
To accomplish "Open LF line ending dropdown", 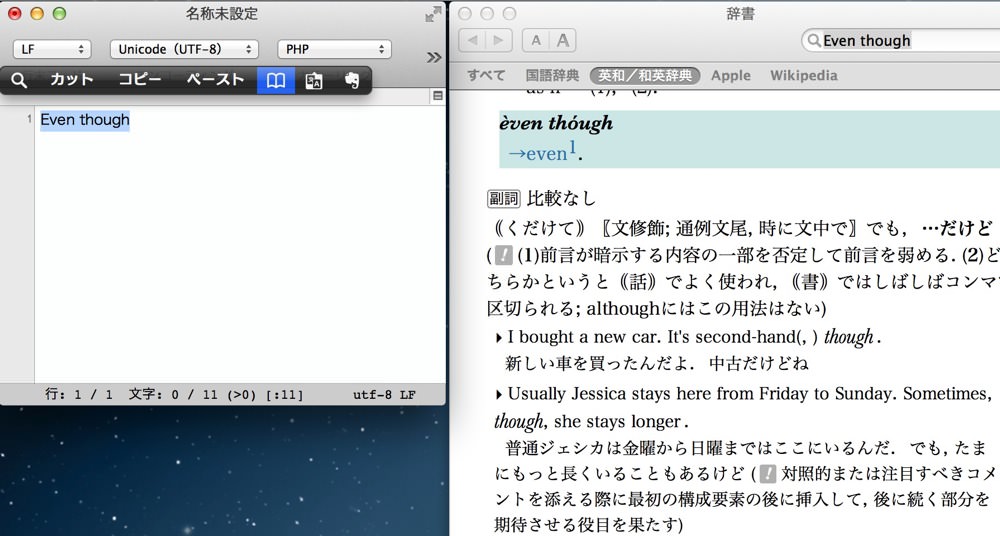I will tap(52, 49).
